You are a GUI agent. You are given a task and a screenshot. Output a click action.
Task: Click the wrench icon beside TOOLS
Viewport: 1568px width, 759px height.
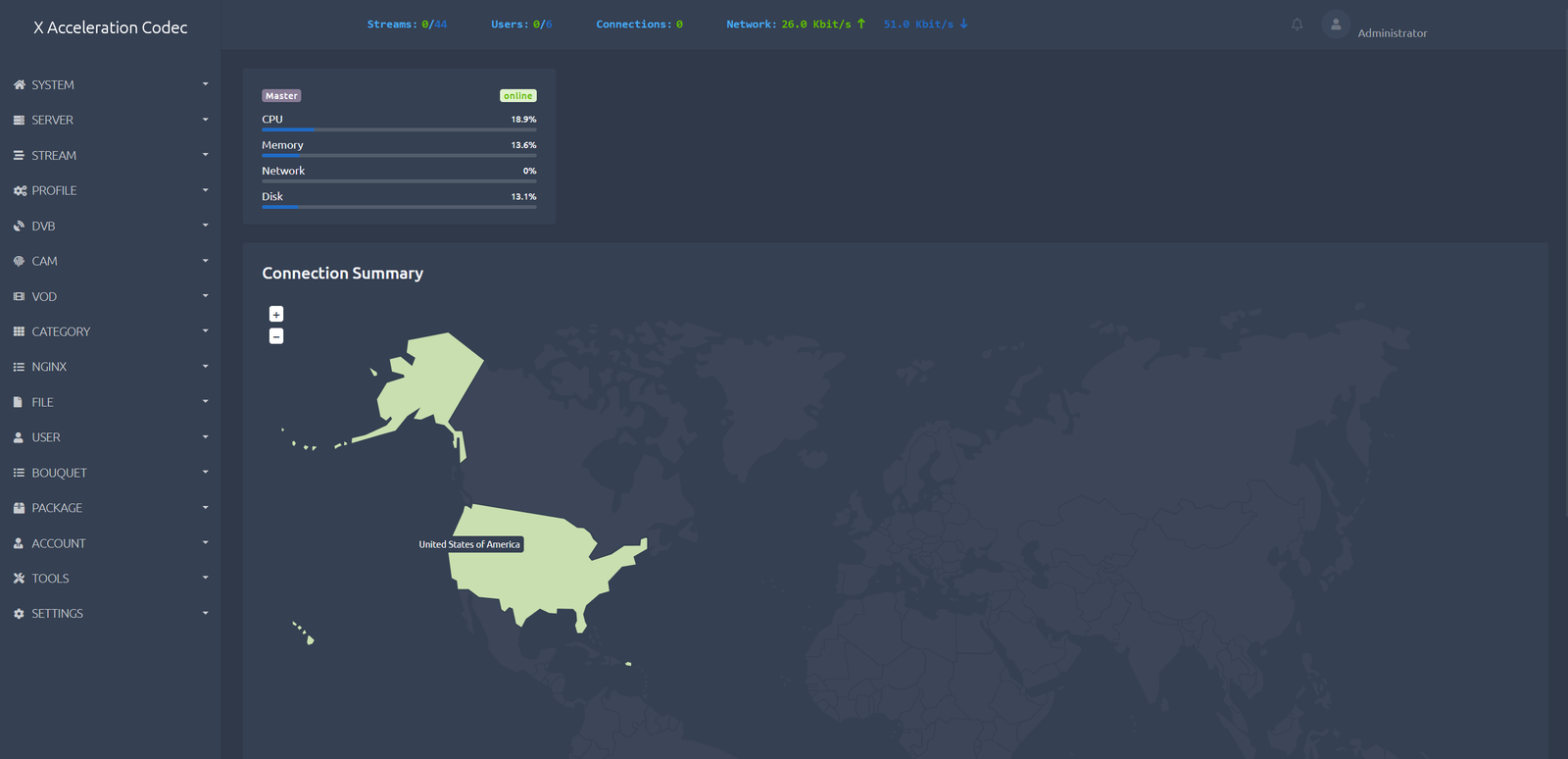click(19, 579)
